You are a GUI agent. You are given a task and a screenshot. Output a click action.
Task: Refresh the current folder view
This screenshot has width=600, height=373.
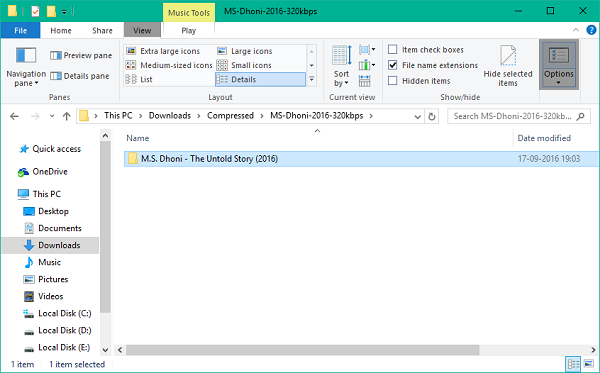(x=432, y=116)
